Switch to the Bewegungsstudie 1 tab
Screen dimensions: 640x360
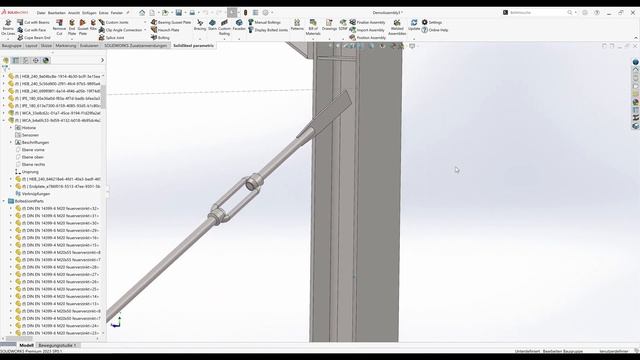[x=57, y=345]
